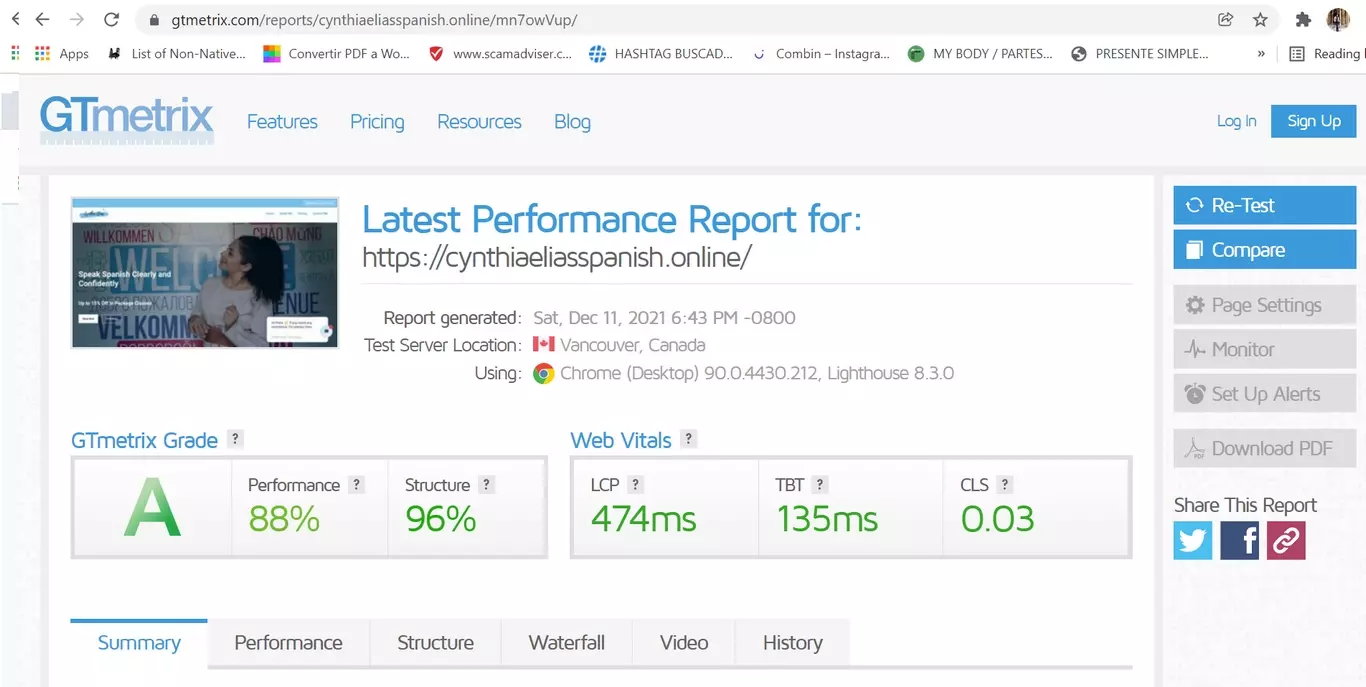This screenshot has height=687, width=1366.
Task: Click the Log In link
Action: [1236, 121]
